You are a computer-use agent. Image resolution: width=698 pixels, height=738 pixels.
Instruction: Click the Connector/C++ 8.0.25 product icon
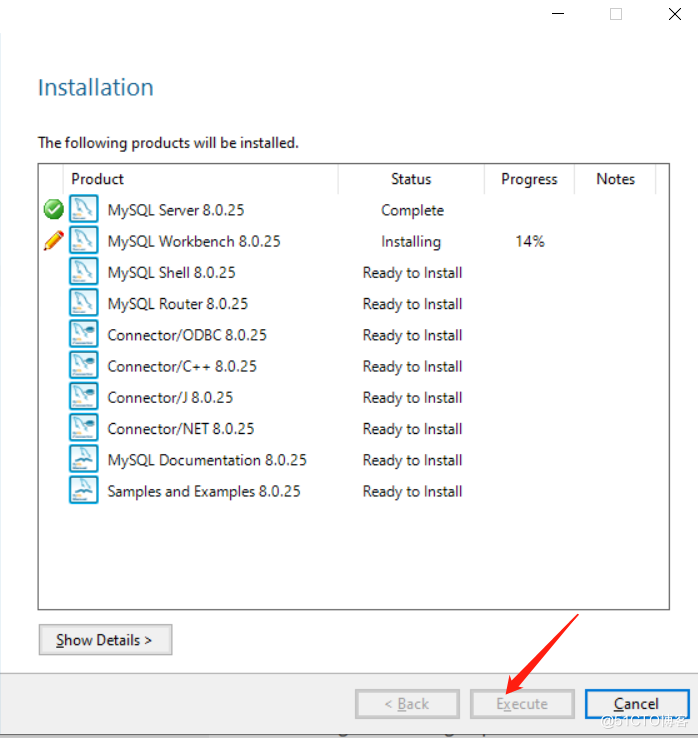click(84, 365)
